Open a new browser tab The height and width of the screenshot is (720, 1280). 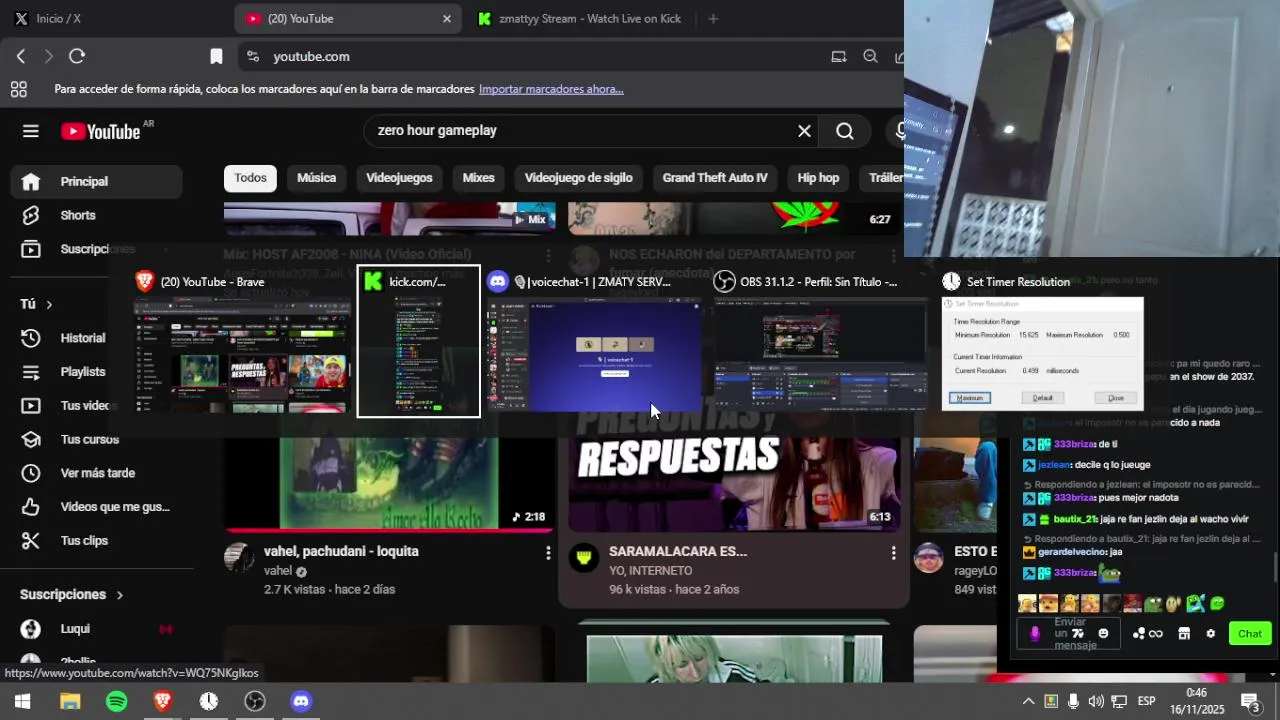pyautogui.click(x=713, y=19)
